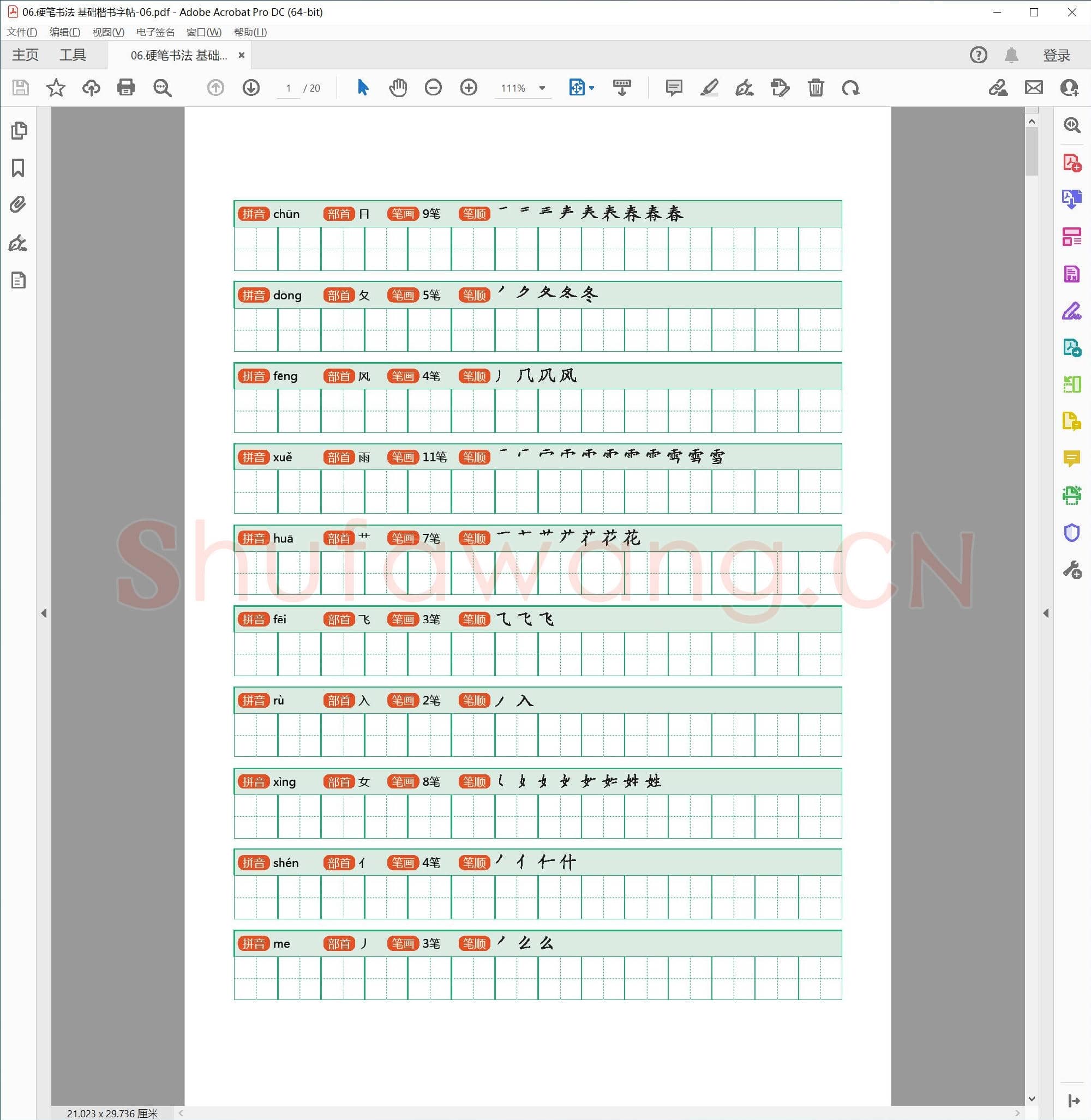Screen dimensions: 1091x1120
Task: Switch to the 工具 tab
Action: [x=73, y=55]
